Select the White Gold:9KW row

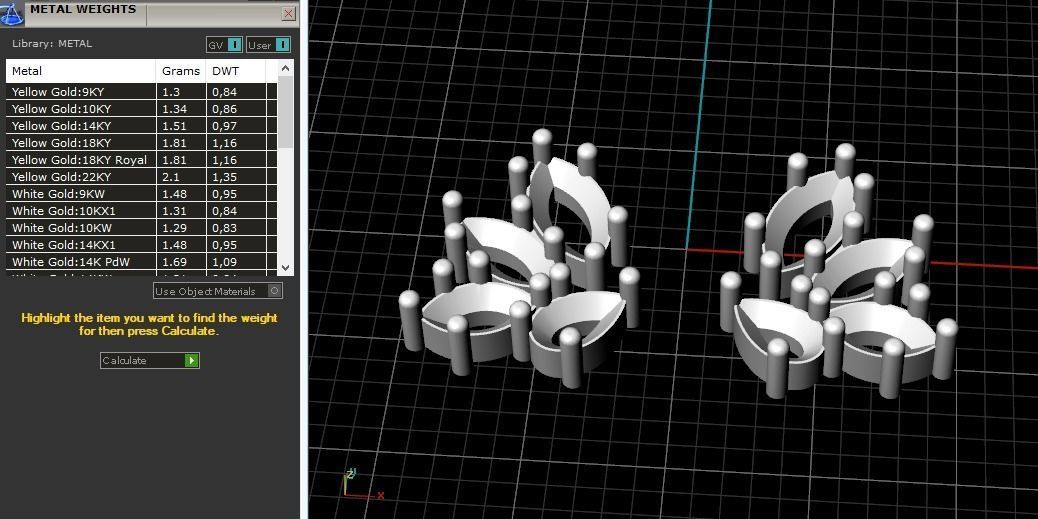142,194
